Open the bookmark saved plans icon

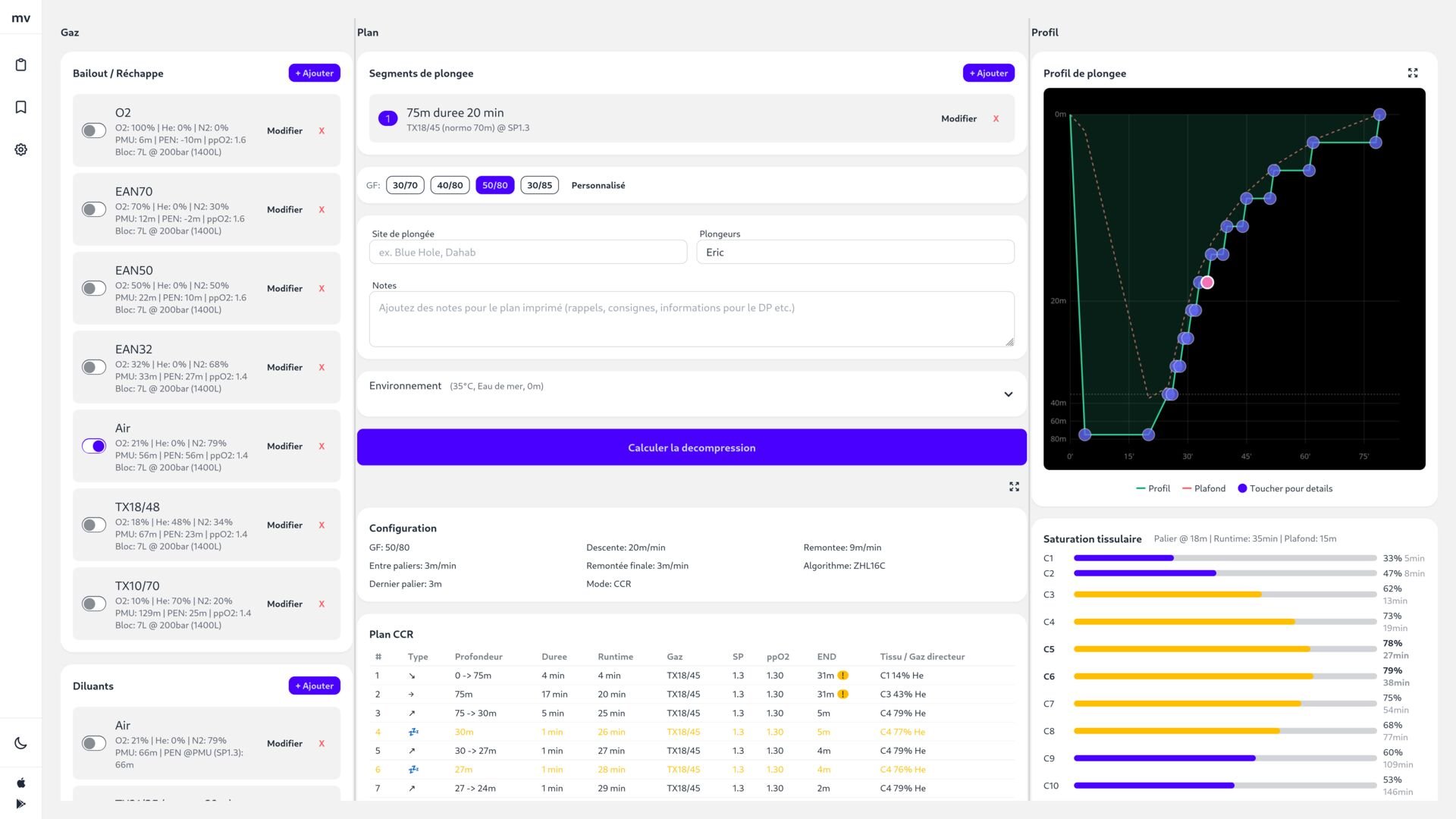point(21,107)
